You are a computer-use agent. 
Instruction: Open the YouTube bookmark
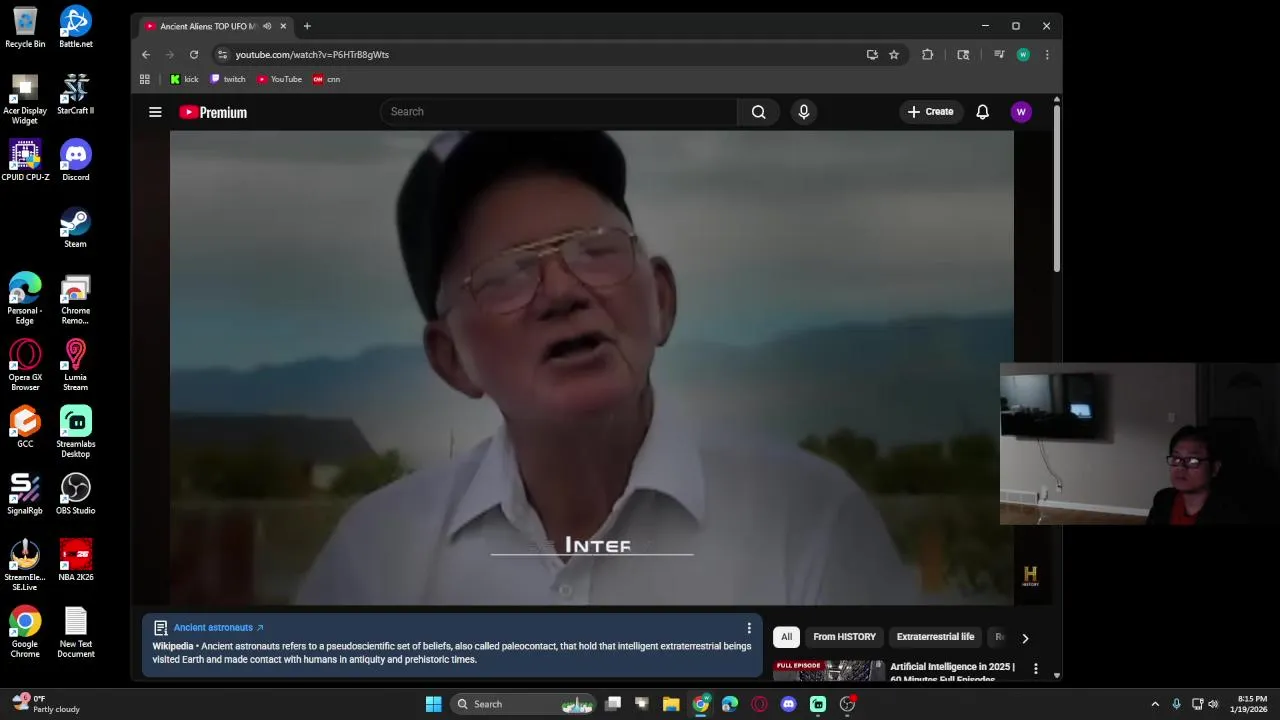point(279,79)
